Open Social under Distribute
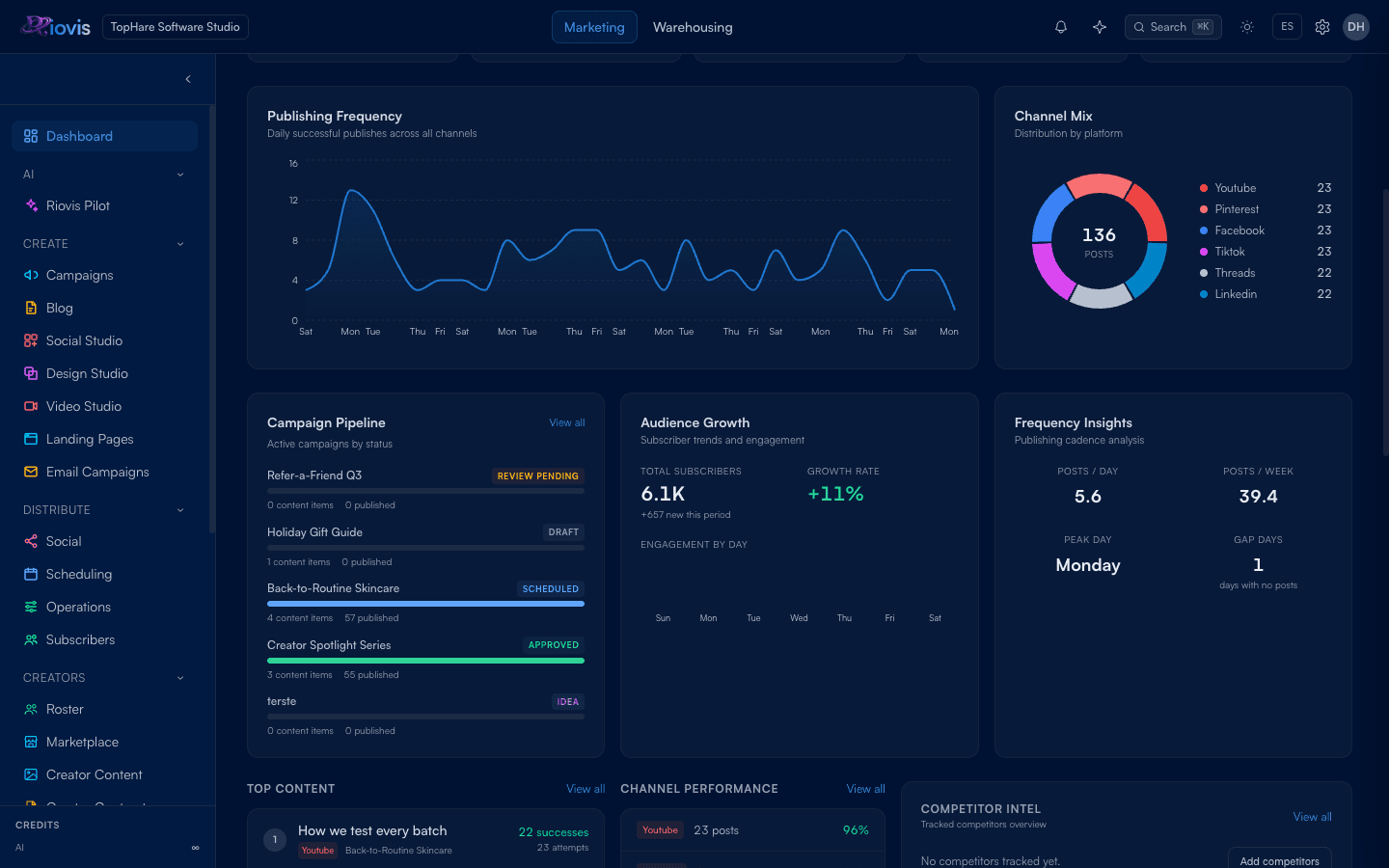Screen dimensions: 1389x868 tap(104, 541)
